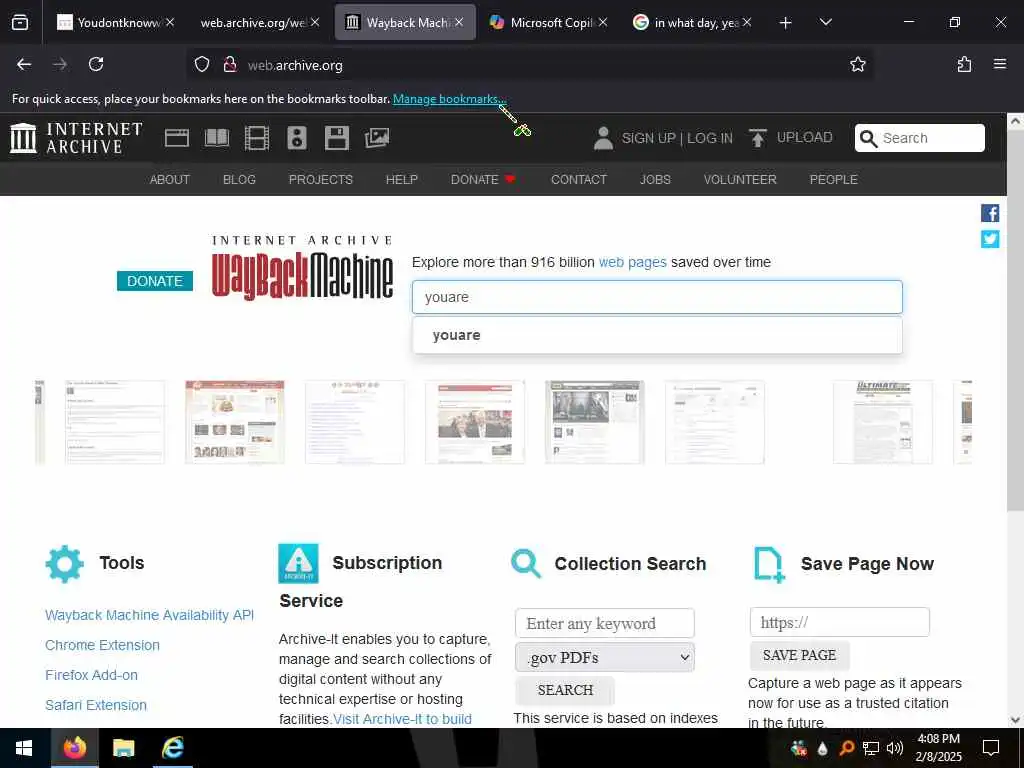Share page via Twitter icon
Viewport: 1024px width, 768px height.
click(x=990, y=239)
